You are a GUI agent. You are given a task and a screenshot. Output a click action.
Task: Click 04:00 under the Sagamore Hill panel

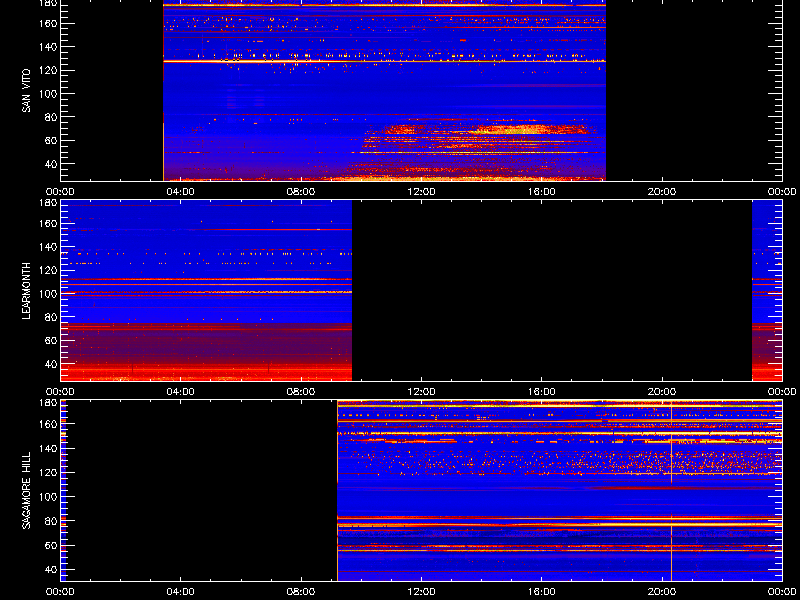pyautogui.click(x=181, y=592)
